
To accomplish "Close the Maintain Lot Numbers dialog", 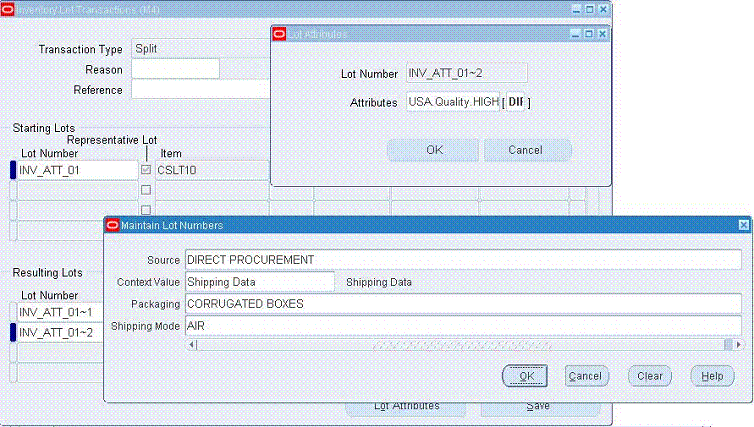I will click(743, 225).
